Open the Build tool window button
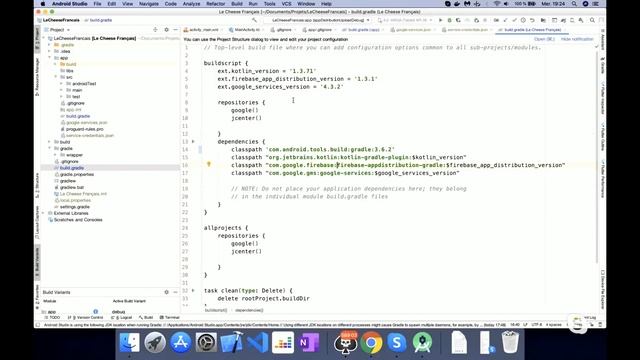The height and width of the screenshot is (360, 640). pos(146,318)
